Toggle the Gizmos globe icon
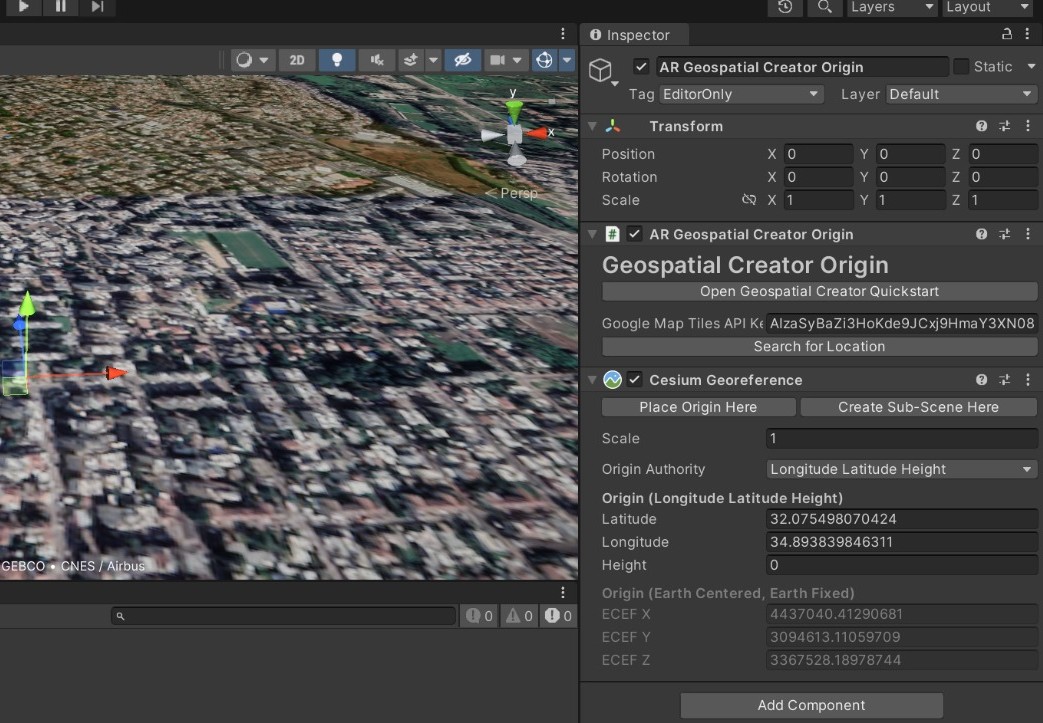1043x723 pixels. [544, 61]
